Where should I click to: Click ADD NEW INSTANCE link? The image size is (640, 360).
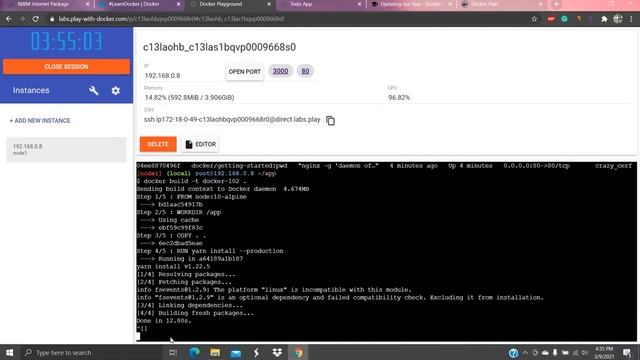tap(40, 121)
